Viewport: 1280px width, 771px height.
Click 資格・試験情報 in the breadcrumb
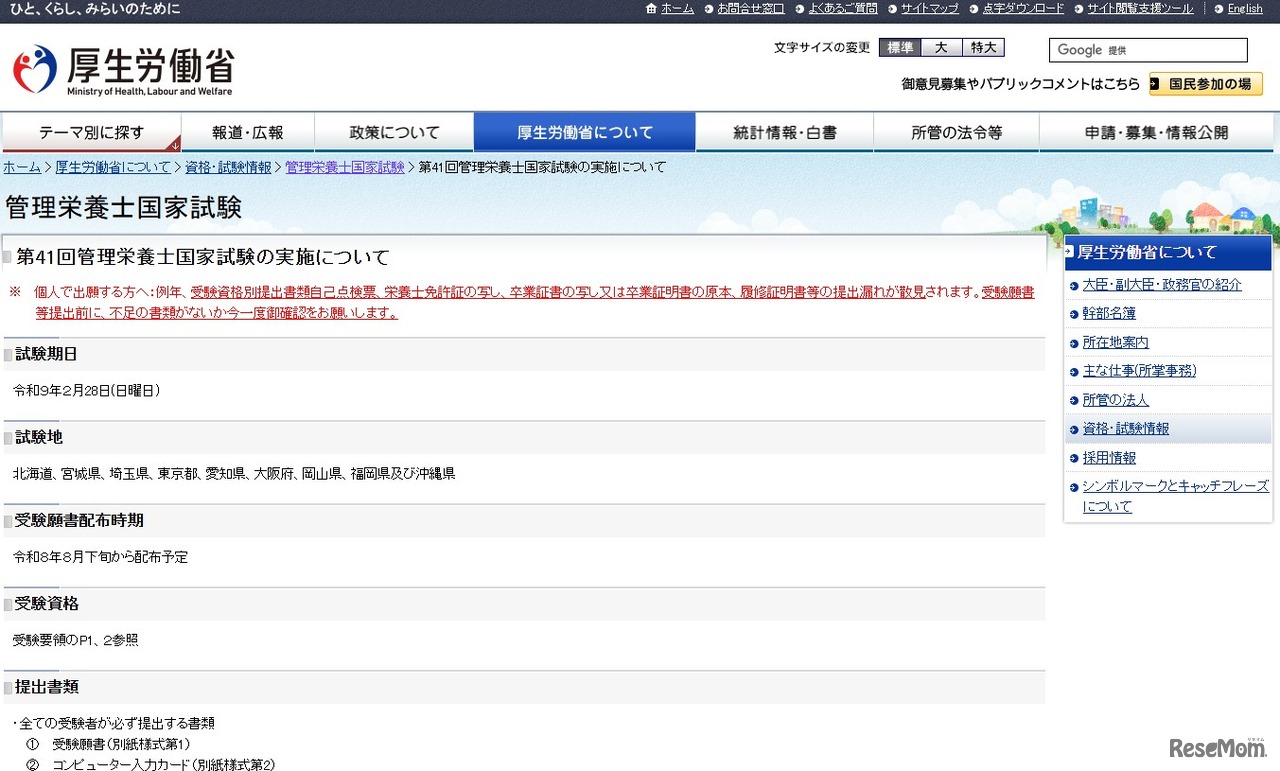click(228, 167)
